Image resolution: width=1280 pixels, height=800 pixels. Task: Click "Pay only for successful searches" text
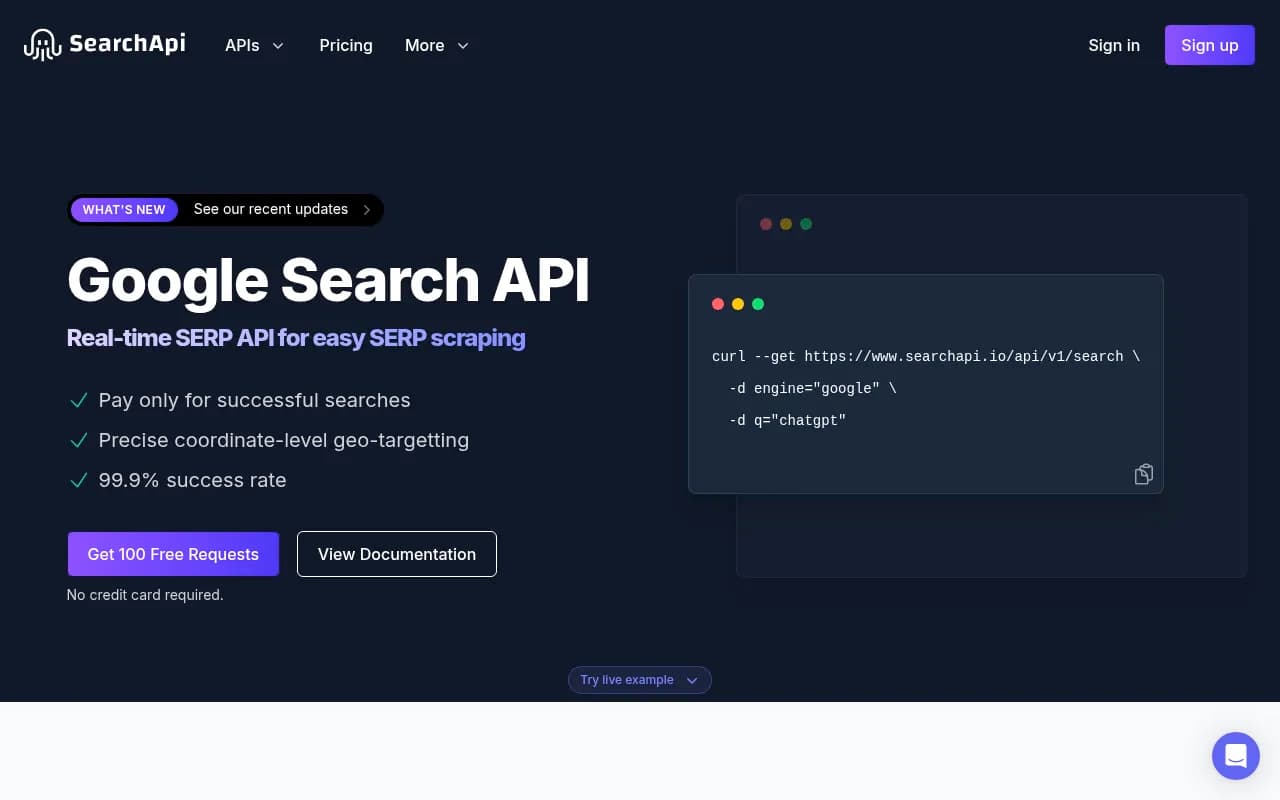tap(254, 400)
